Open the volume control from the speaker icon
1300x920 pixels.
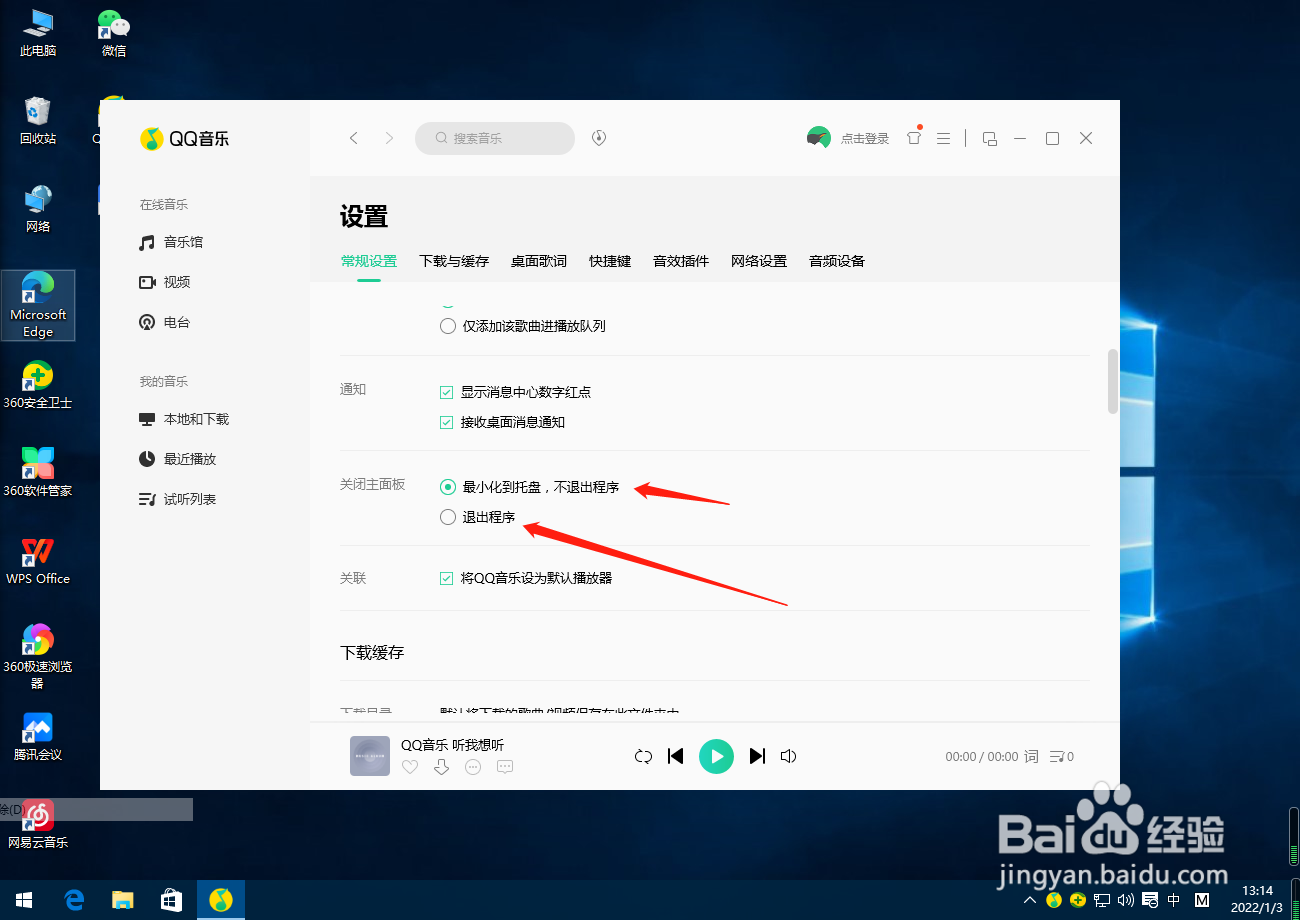coord(788,756)
